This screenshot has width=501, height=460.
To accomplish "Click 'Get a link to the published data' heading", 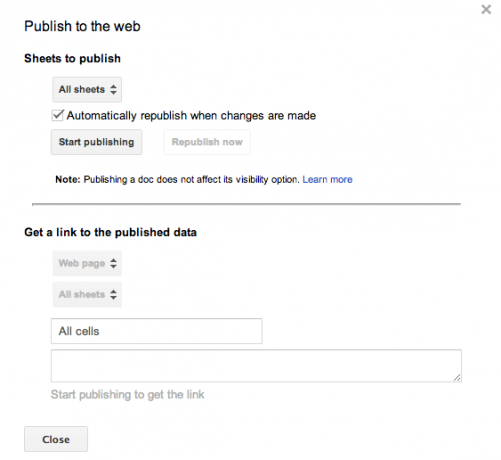I will click(x=110, y=232).
